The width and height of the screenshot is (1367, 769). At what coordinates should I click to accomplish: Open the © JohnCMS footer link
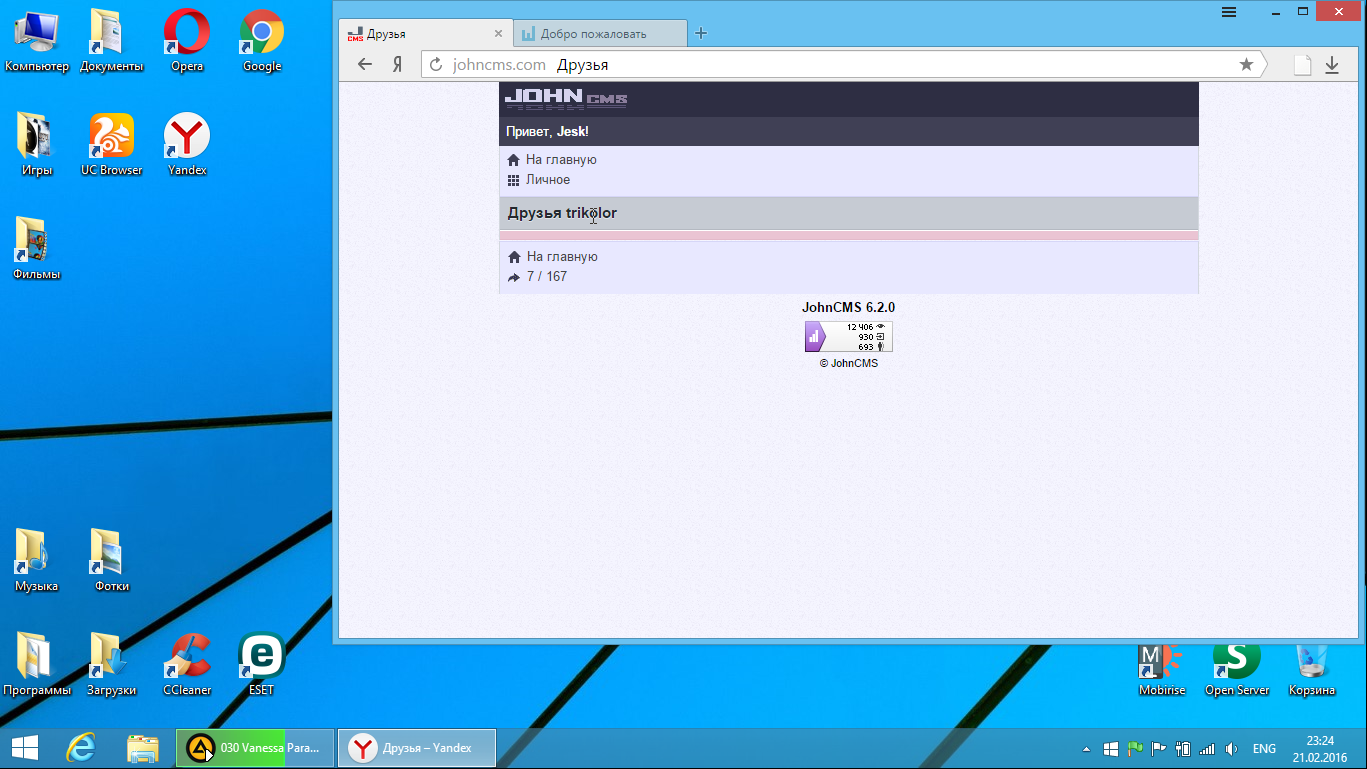point(848,363)
